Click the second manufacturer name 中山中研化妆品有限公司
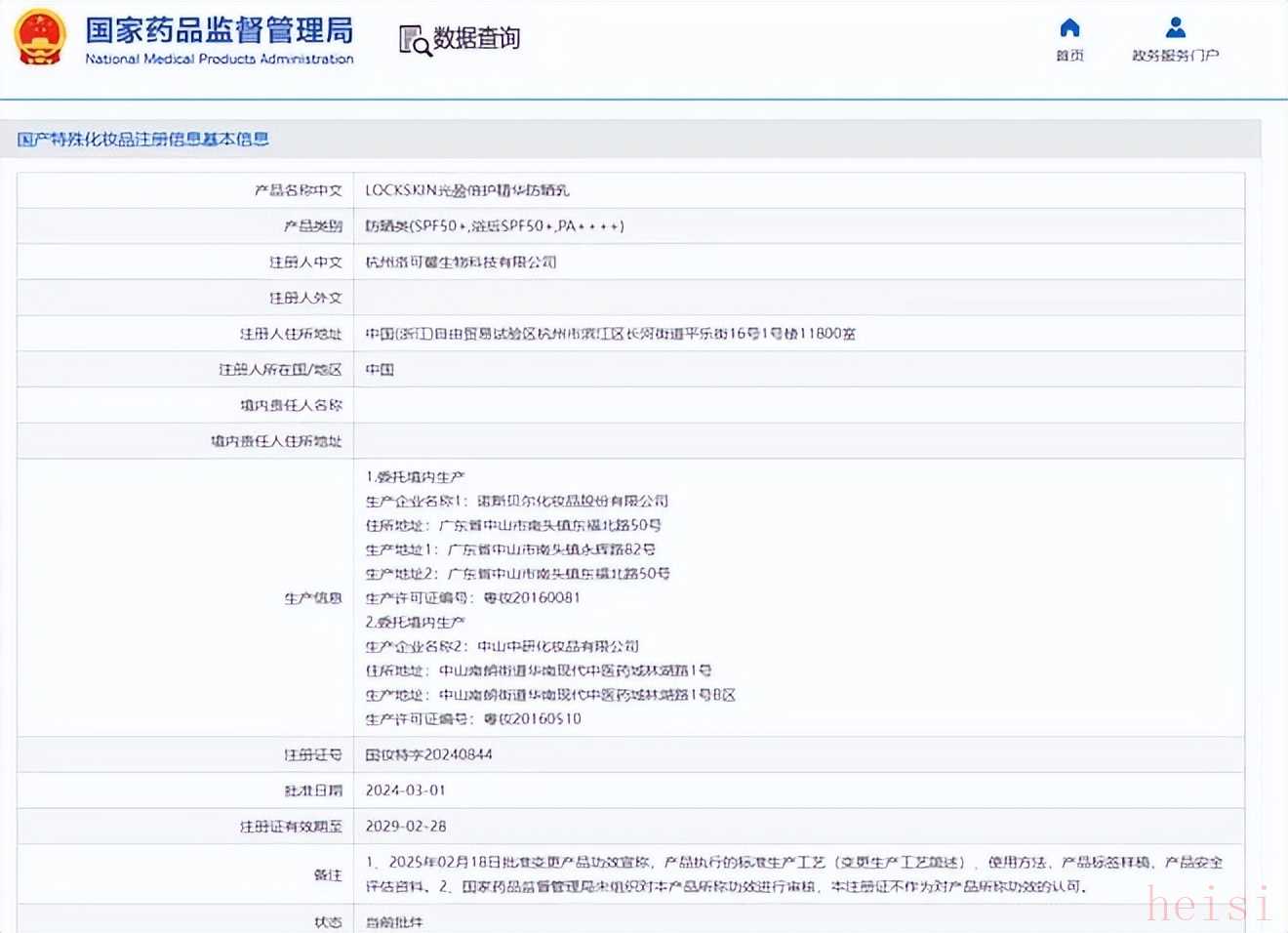 [557, 646]
